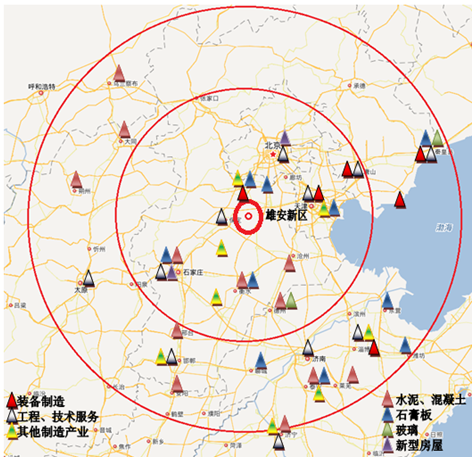Click the 水泥、混凝土 brown legend icon
Screen dimensions: 474x459
tap(387, 399)
